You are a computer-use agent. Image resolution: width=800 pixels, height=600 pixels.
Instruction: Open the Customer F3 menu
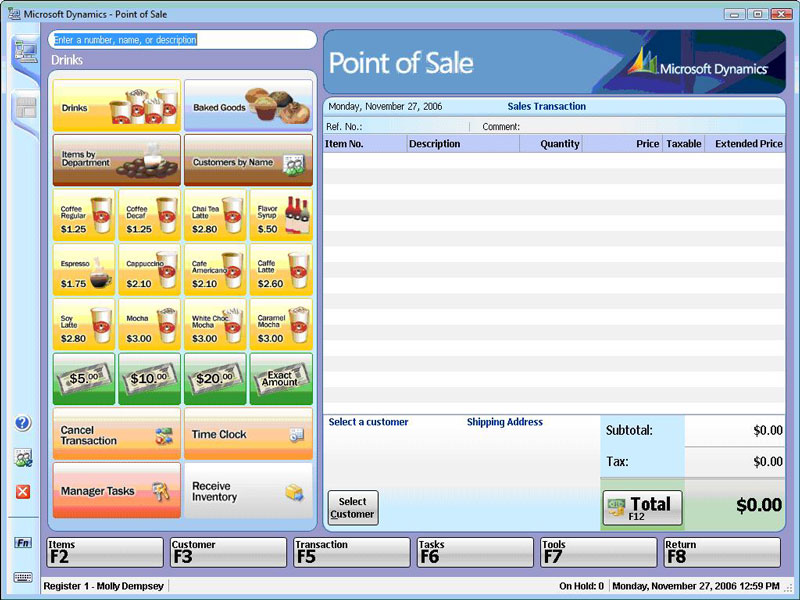(x=227, y=551)
